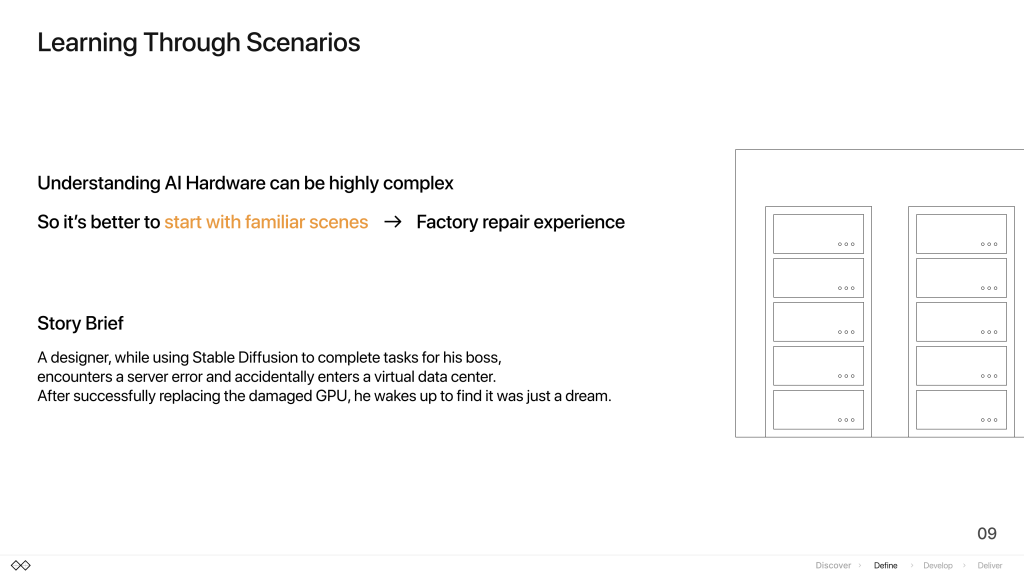Screen dimensions: 1024x576
Task: Click the 'Story Brief' heading
Action: 80,323
